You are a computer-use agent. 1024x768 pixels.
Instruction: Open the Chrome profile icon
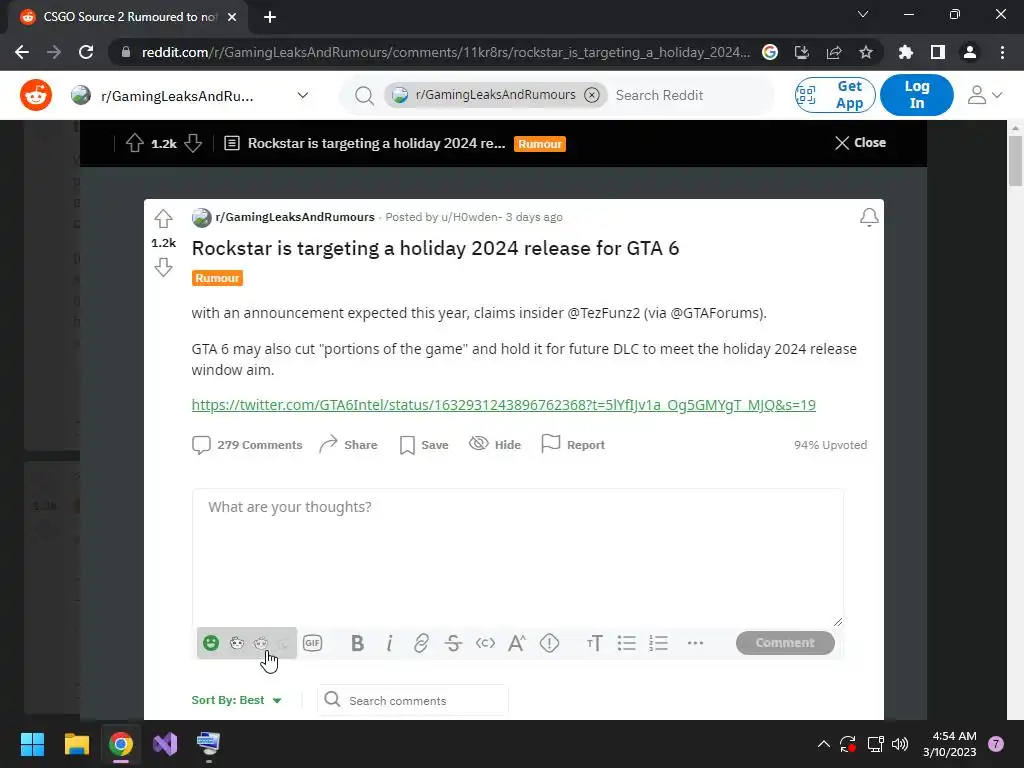[x=970, y=52]
